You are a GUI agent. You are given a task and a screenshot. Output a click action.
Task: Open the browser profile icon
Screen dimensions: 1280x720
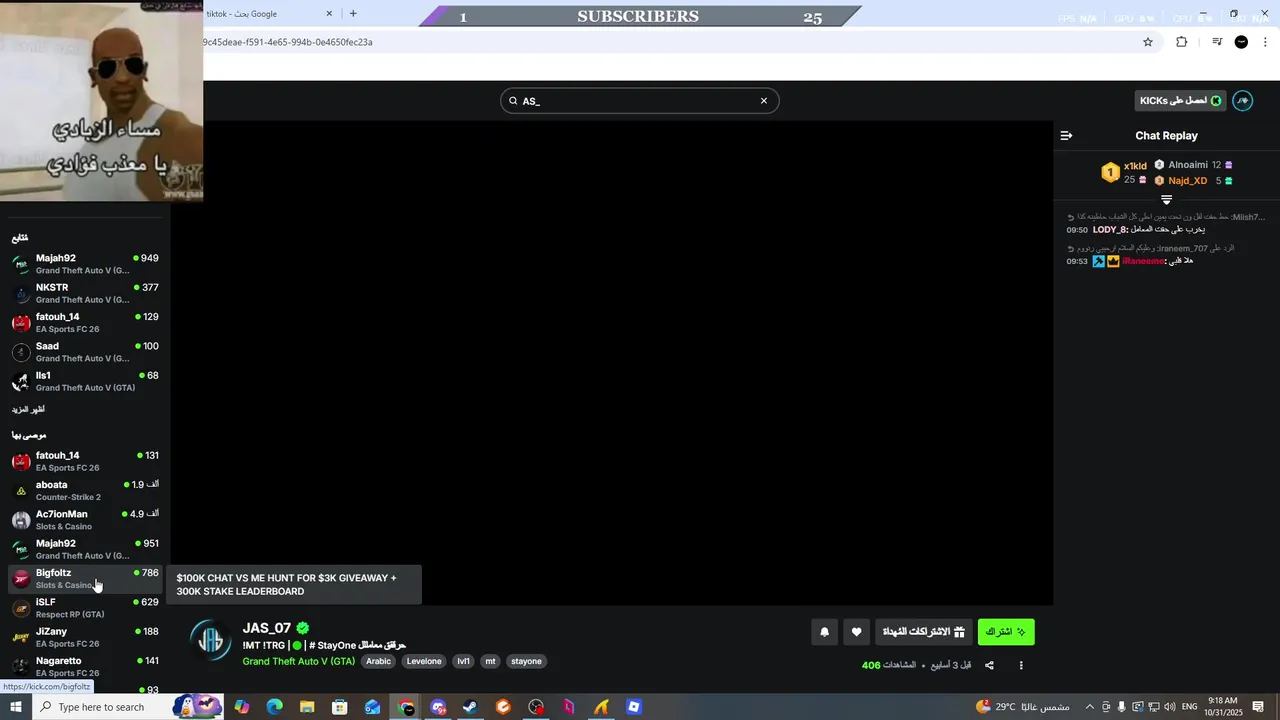1241,42
